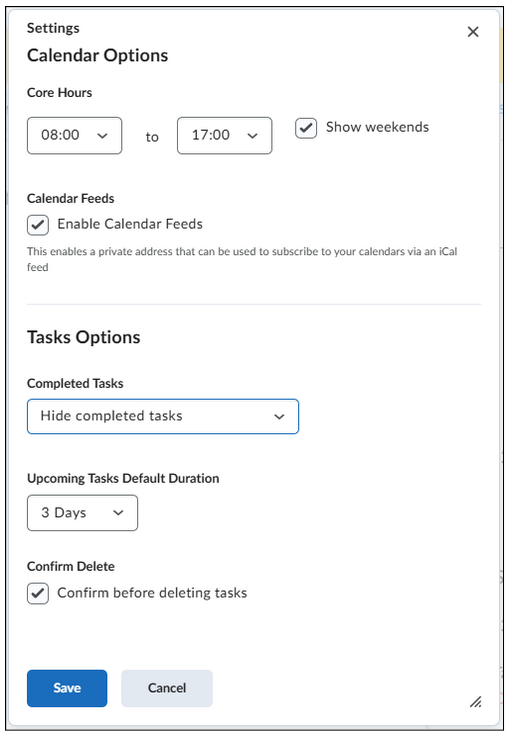Open the core hours end time dropdown

click(x=225, y=135)
